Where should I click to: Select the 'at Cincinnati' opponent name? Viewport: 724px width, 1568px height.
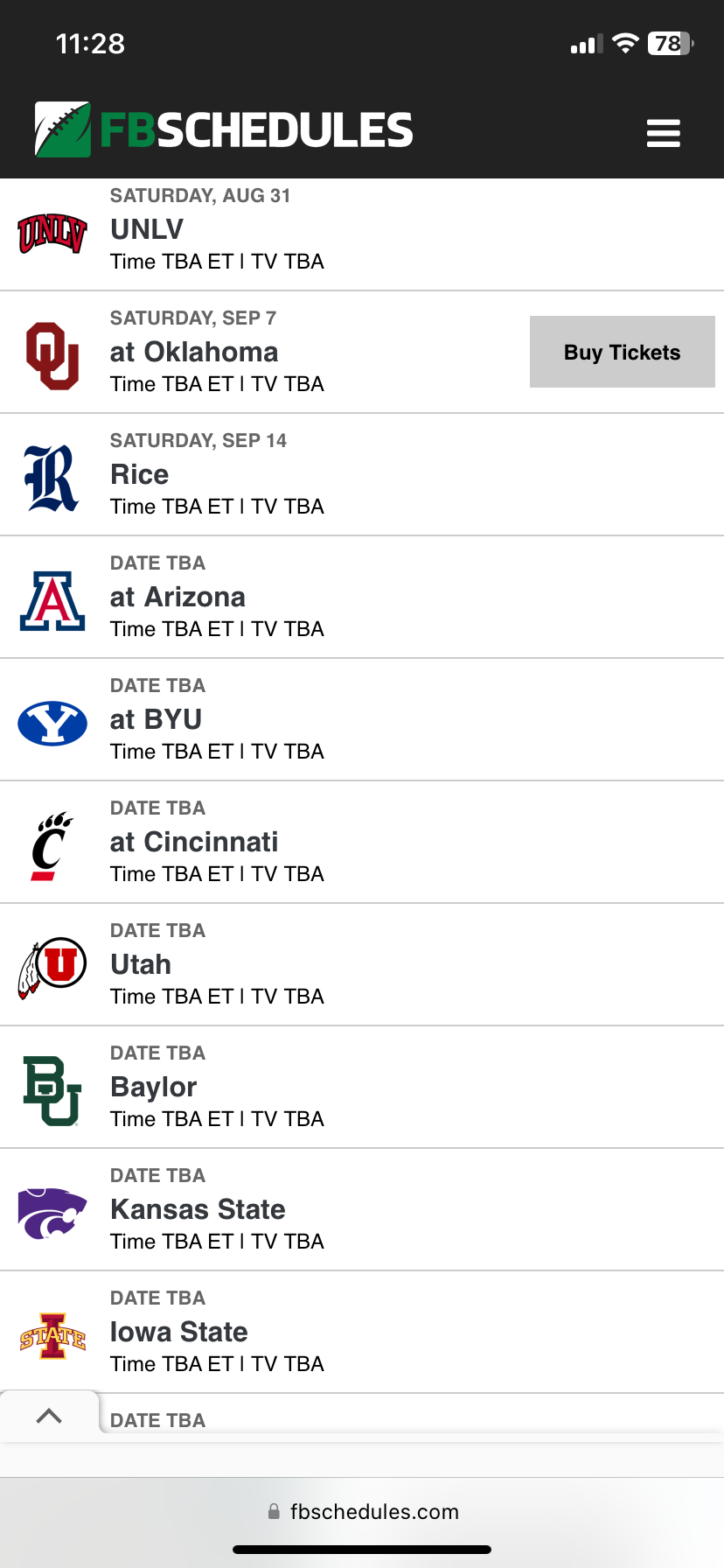click(x=194, y=842)
